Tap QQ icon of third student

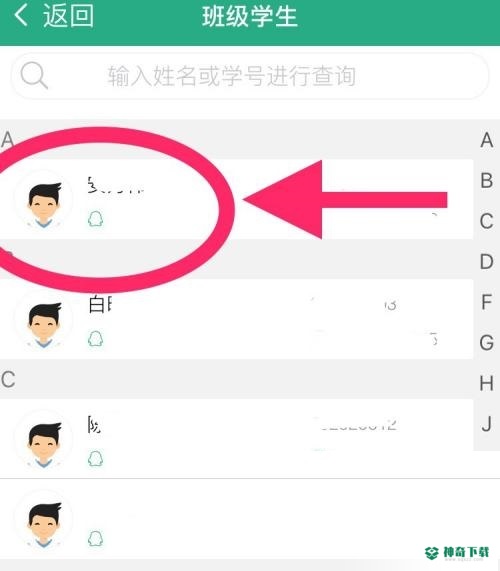tap(95, 459)
